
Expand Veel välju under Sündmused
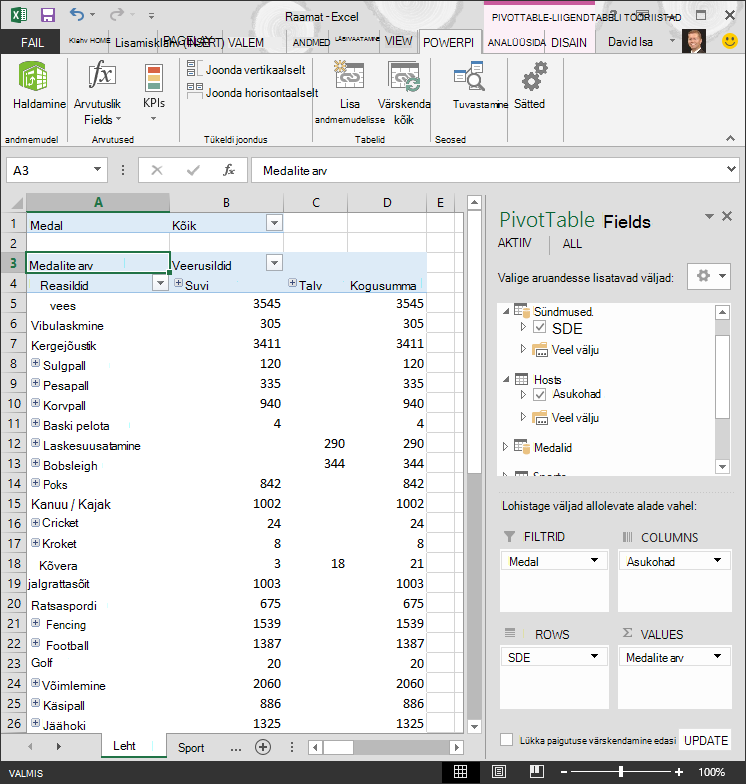click(x=523, y=348)
